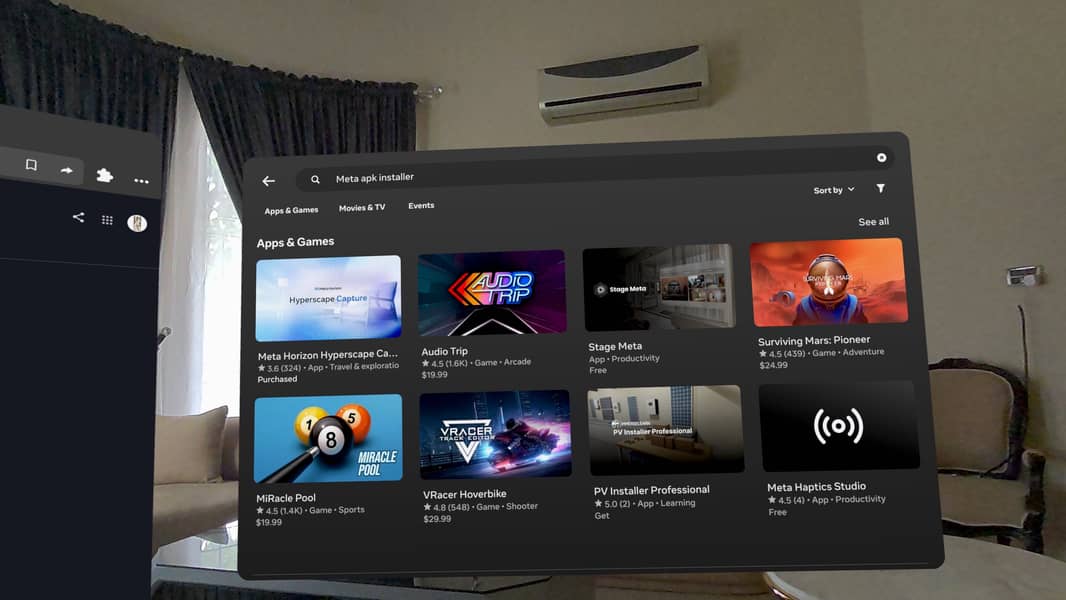Open the Audio Trip game thumbnail
Viewport: 1066px width, 600px height.
pyautogui.click(x=492, y=293)
